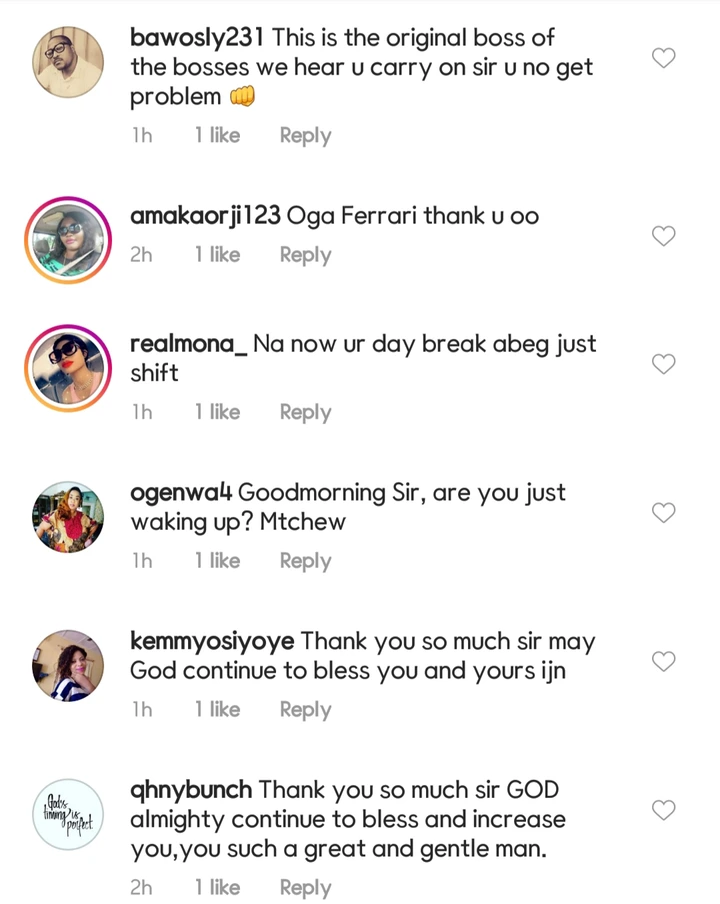View likes on kemmyosiyoye's comment
Image resolution: width=720 pixels, height=904 pixels.
(x=217, y=710)
